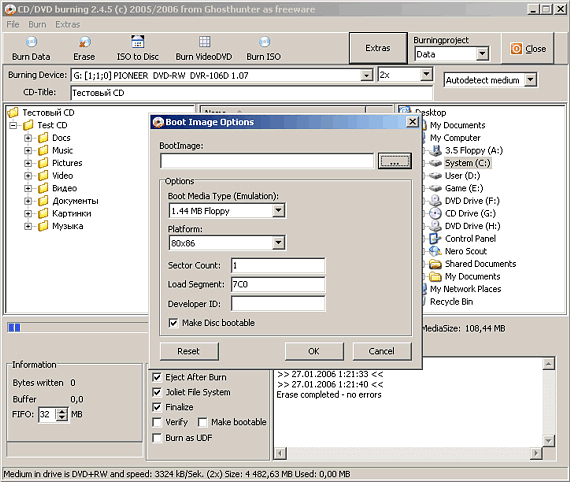Enable the Make bootable checkbox

point(202,422)
